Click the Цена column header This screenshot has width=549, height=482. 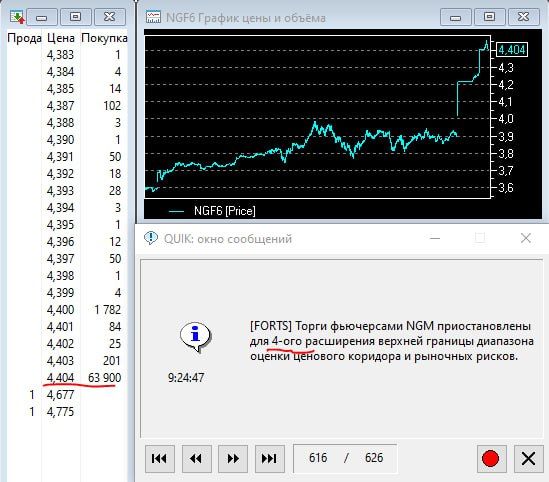[x=61, y=38]
